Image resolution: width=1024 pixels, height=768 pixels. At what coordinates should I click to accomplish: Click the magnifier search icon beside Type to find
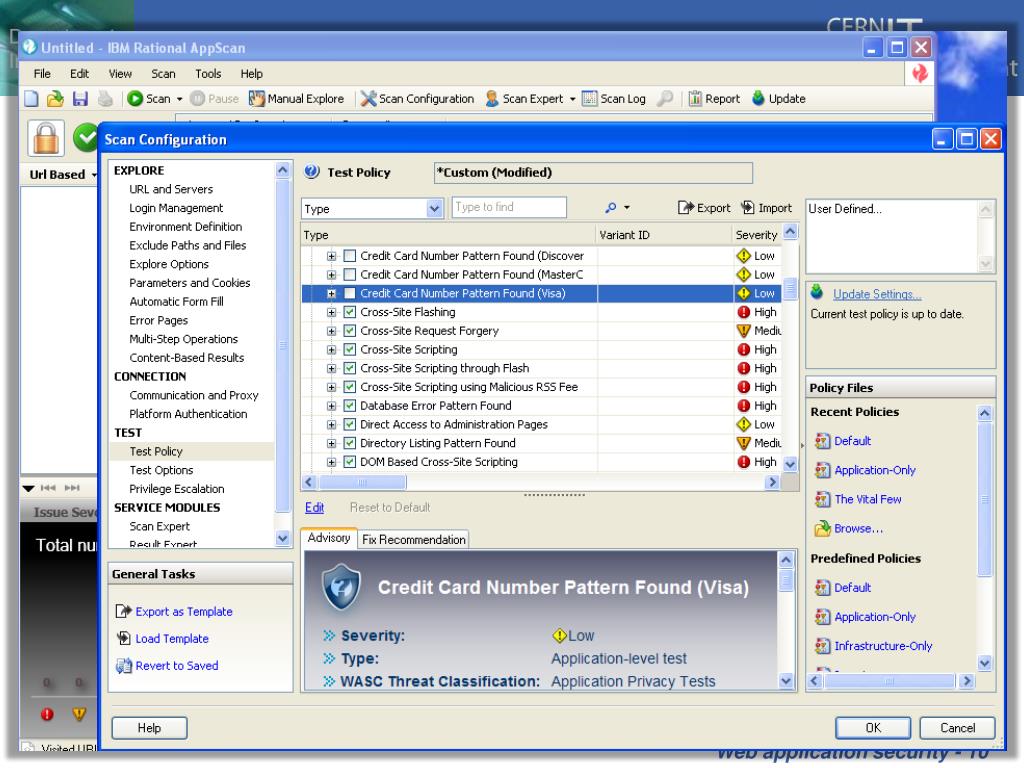coord(611,208)
